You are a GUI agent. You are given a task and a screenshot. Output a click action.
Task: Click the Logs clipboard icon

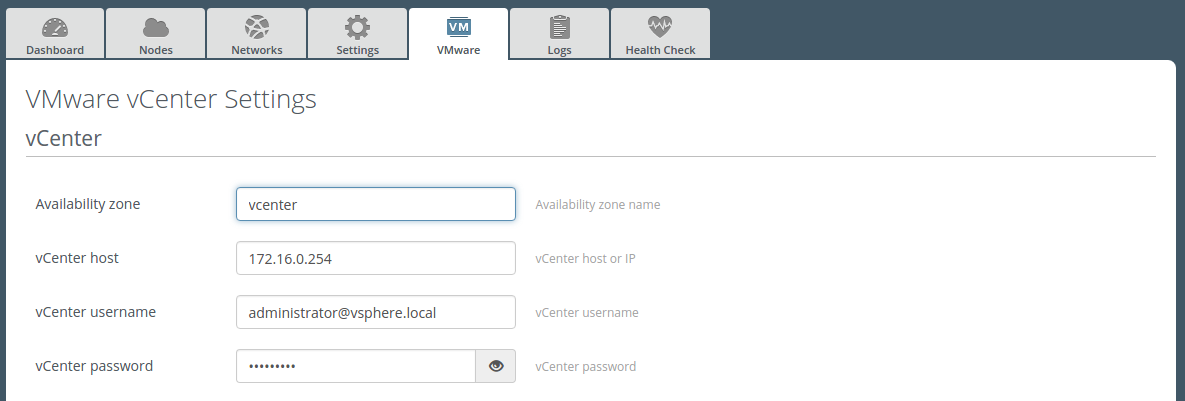point(559,27)
